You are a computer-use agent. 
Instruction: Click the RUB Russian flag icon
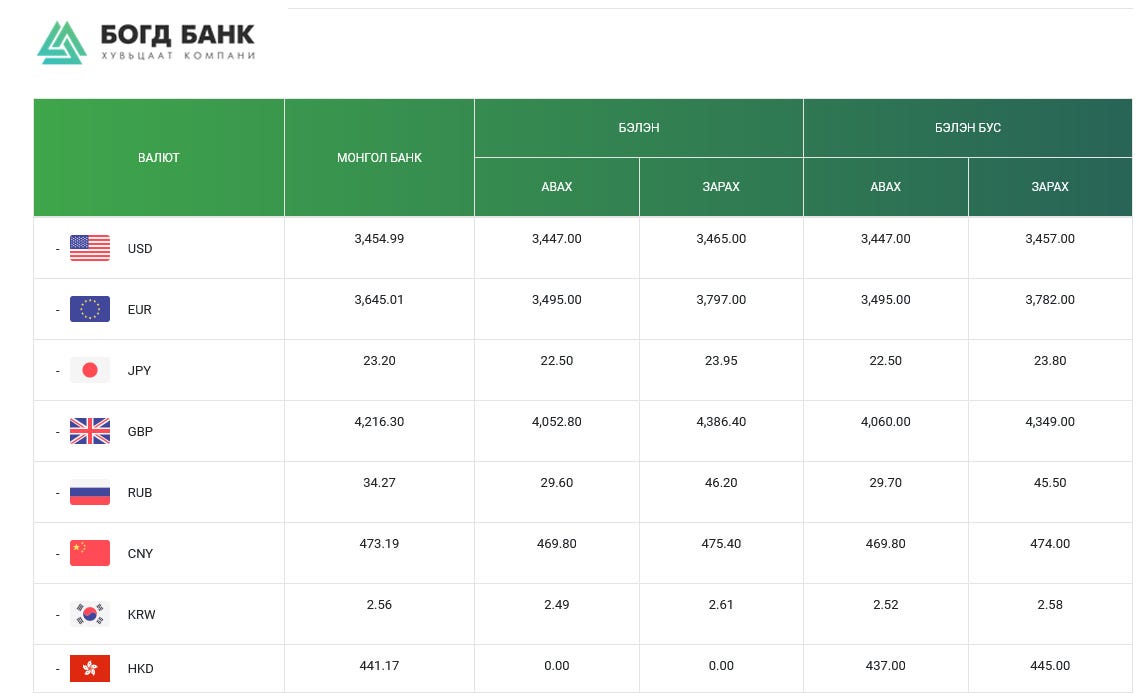point(90,492)
